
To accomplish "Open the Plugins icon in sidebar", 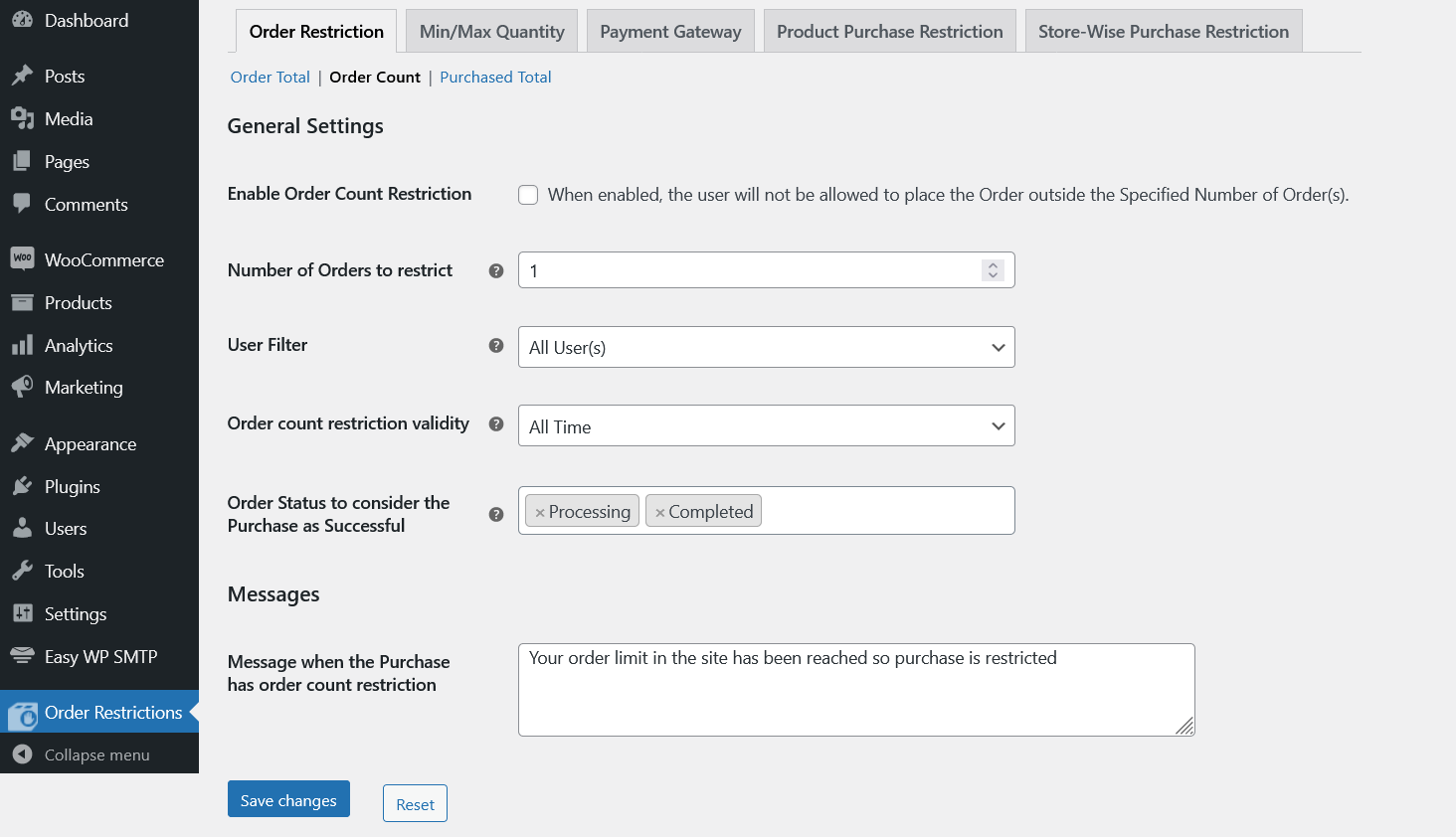I will click(22, 486).
